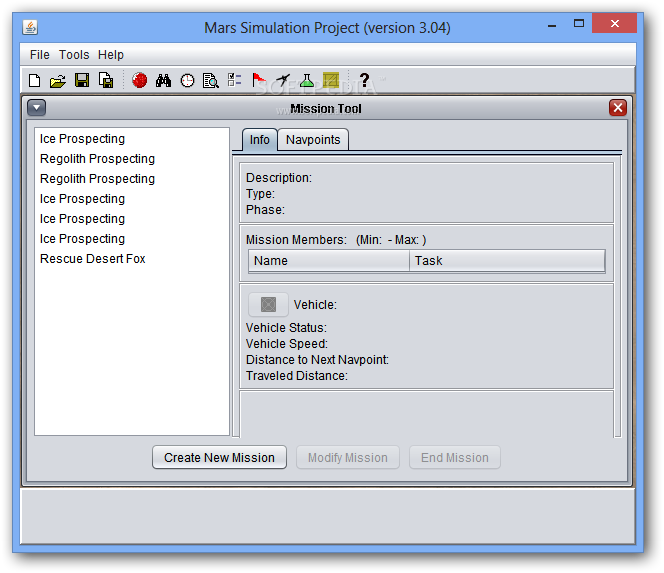
Task: Open the Help menu
Action: [111, 55]
